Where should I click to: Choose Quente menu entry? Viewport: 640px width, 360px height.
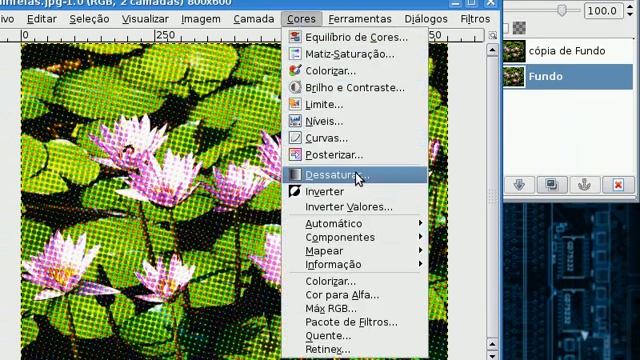tap(354, 336)
